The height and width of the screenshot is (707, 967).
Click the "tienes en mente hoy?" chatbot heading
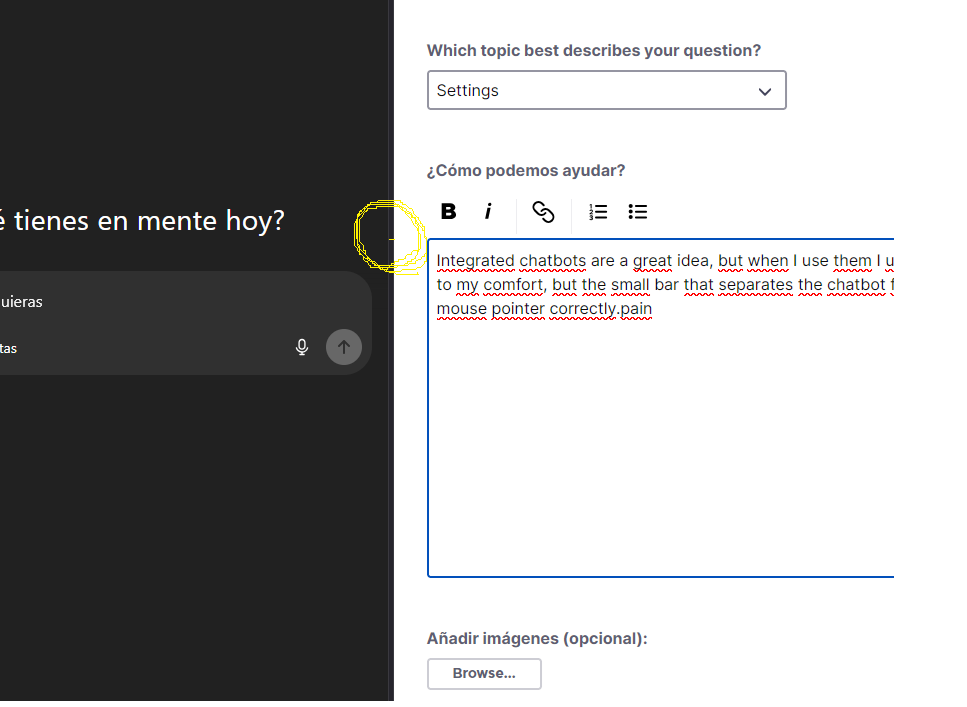[x=150, y=220]
